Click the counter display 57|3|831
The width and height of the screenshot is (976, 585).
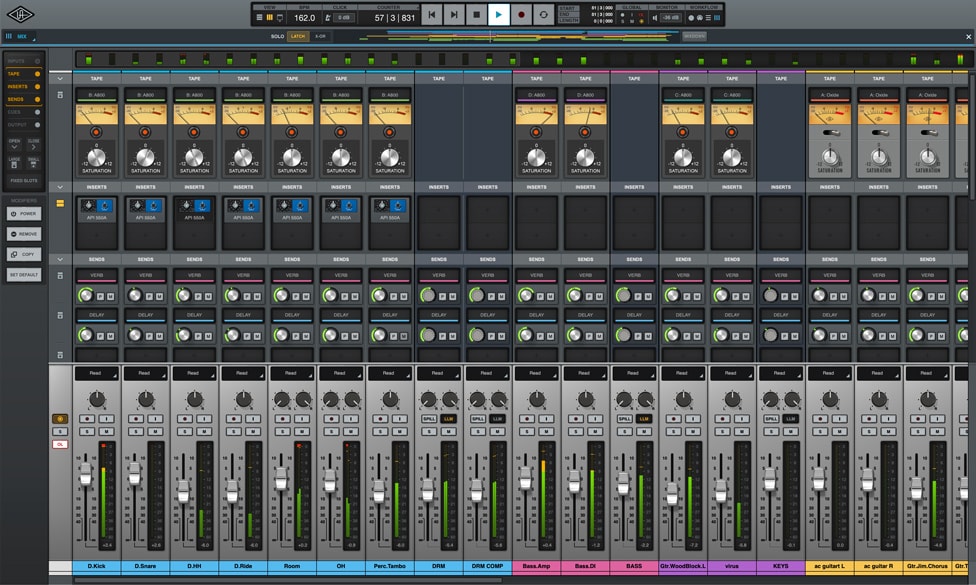[395, 18]
